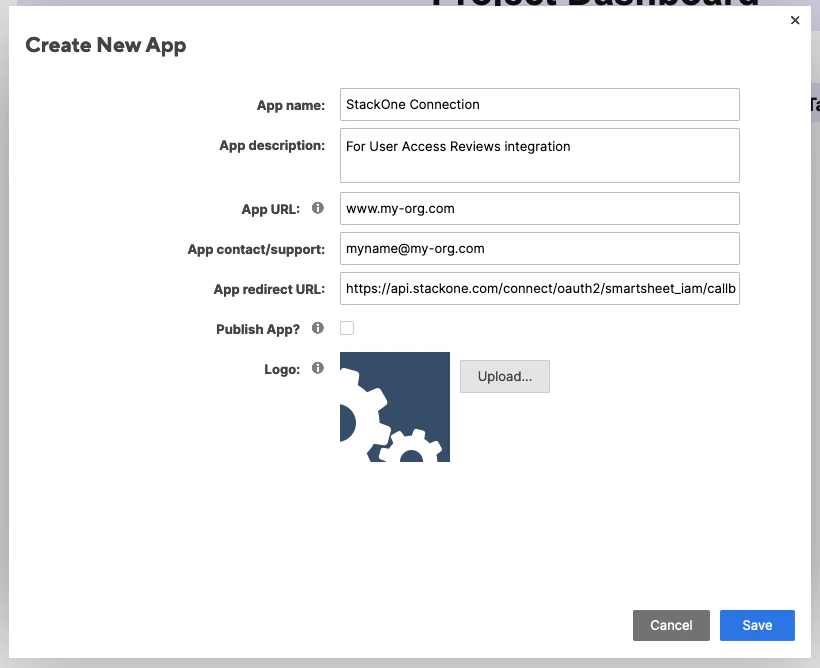820x668 pixels.
Task: Save the StackOne Connection app
Action: 757,625
